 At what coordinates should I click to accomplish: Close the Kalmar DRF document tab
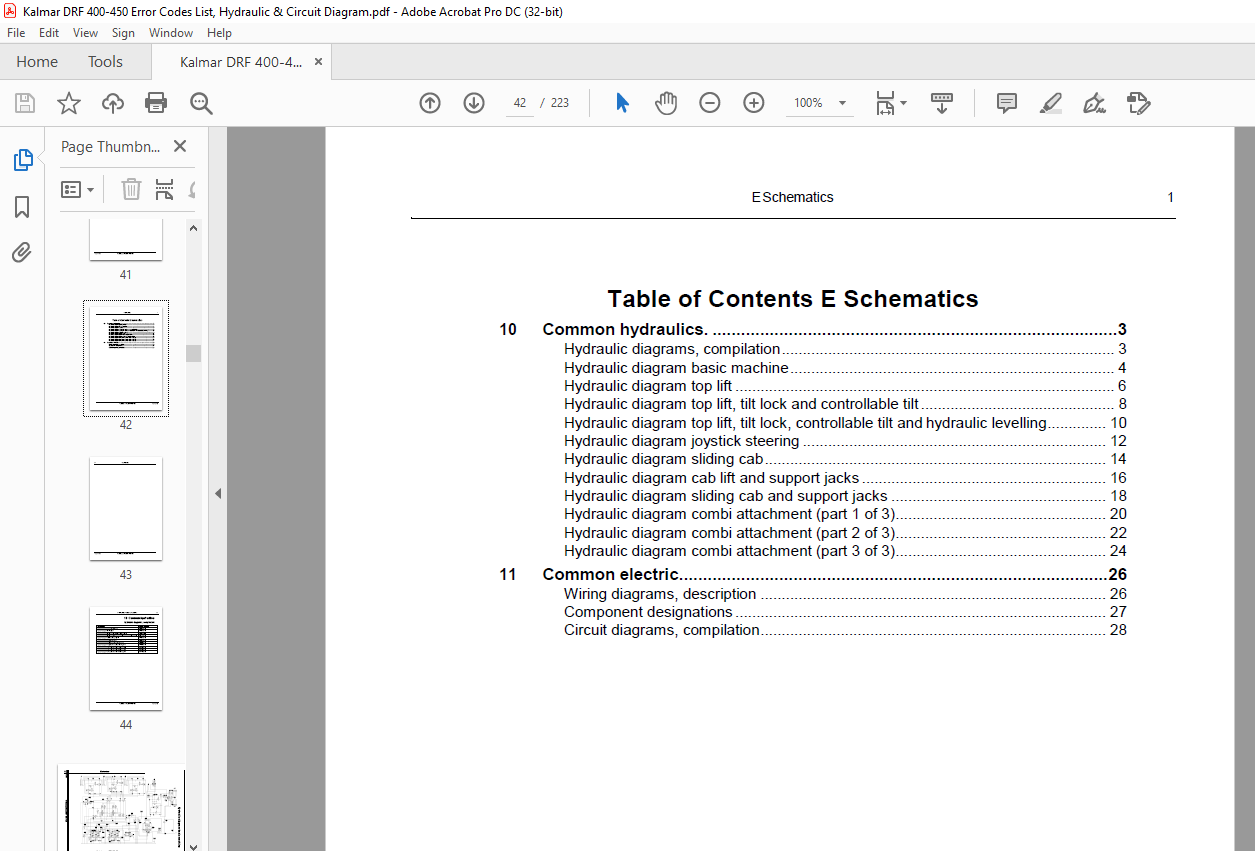[318, 62]
